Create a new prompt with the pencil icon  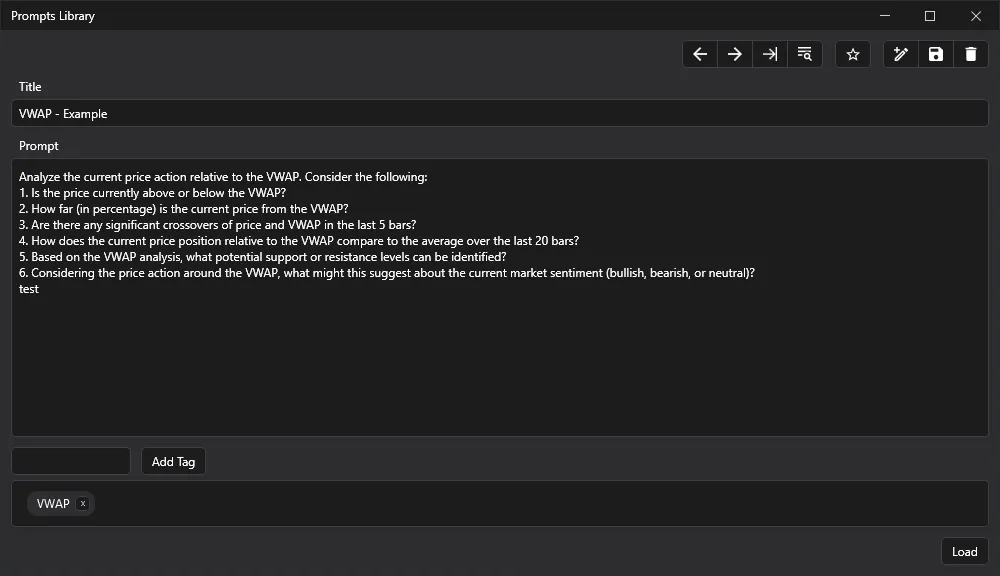click(900, 53)
